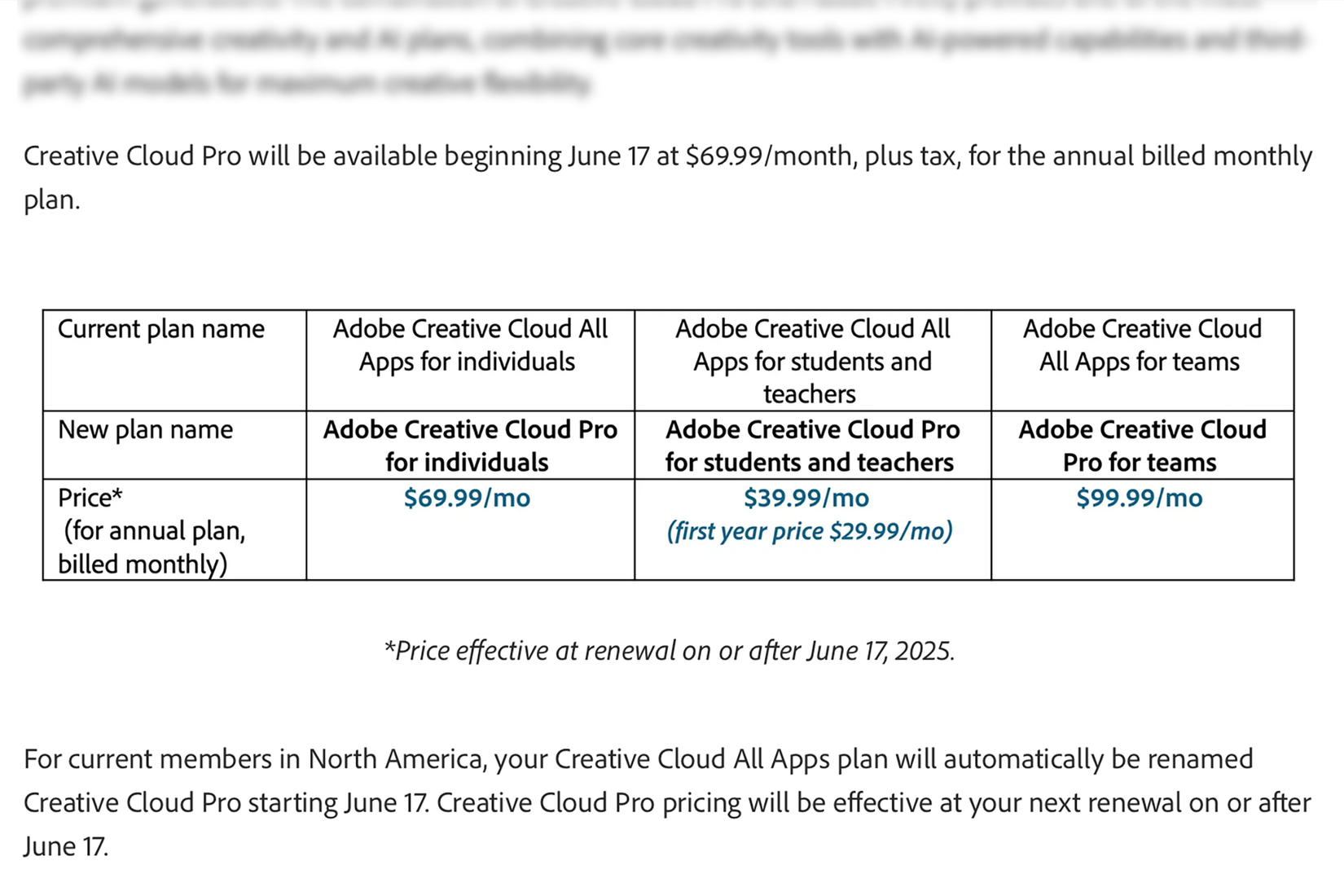The height and width of the screenshot is (896, 1344).
Task: Click the "Price effective at renewal" footnote
Action: (669, 651)
